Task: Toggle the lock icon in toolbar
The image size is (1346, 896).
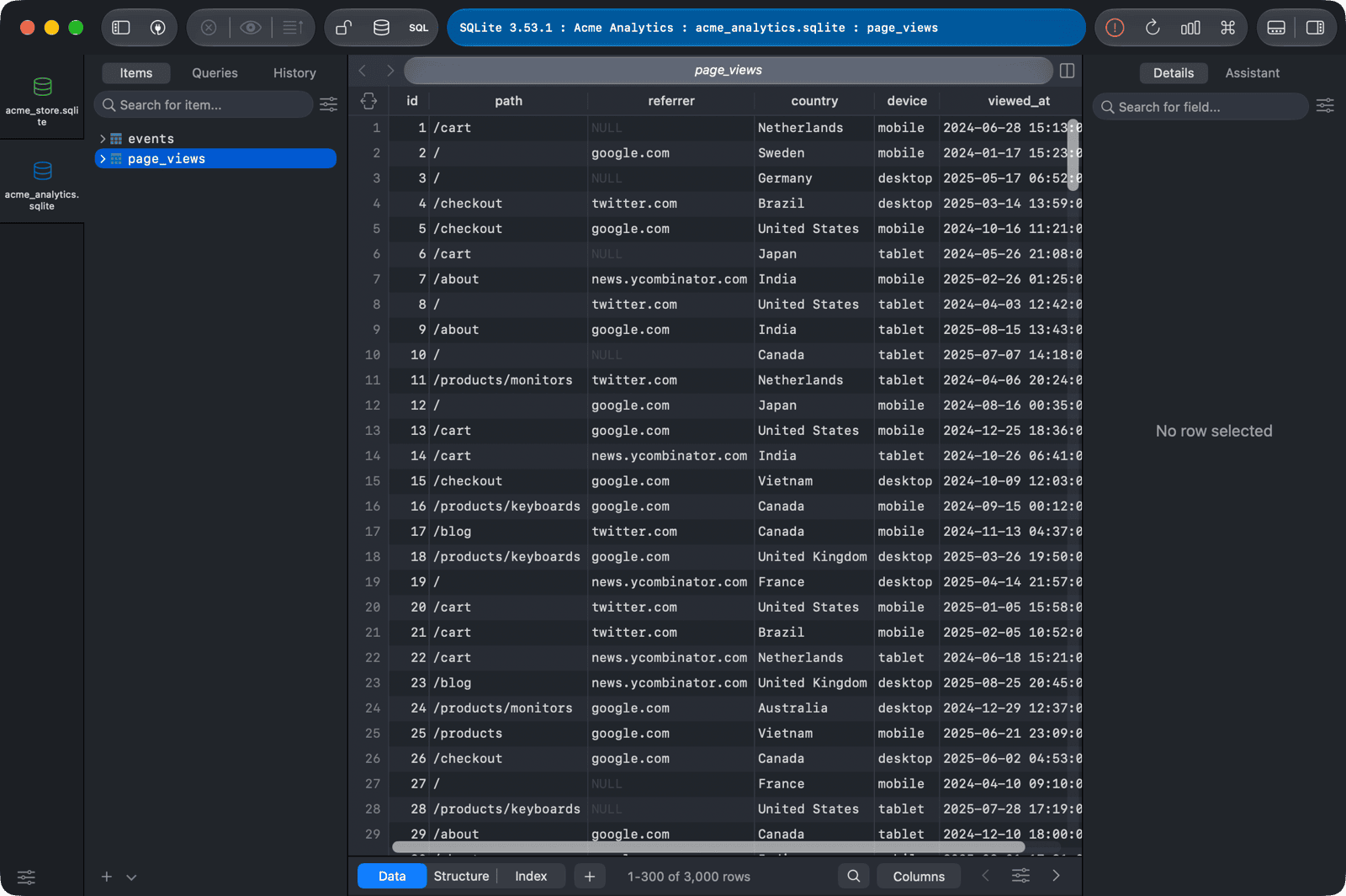Action: click(x=344, y=28)
